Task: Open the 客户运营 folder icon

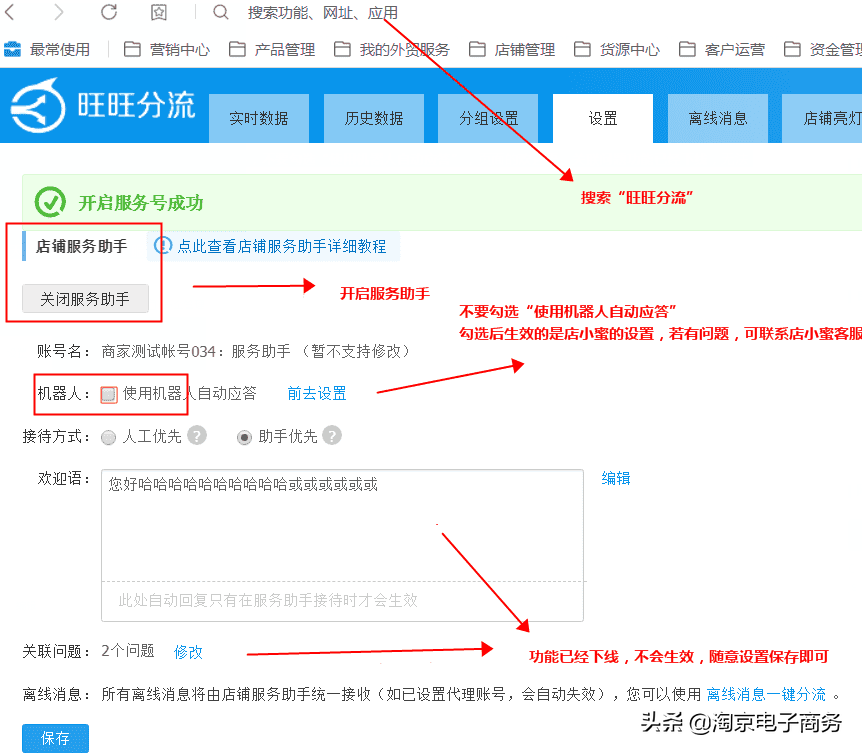Action: tap(687, 47)
